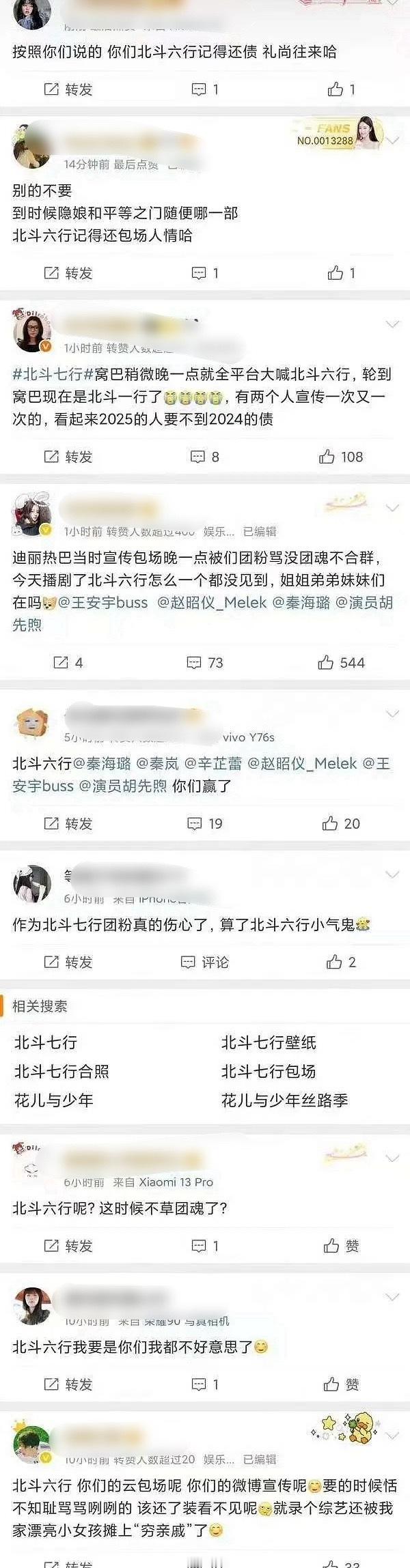Screen dimensions: 410x1568
Task: Repost the 我都不好意思了 post
Action: 68,1384
